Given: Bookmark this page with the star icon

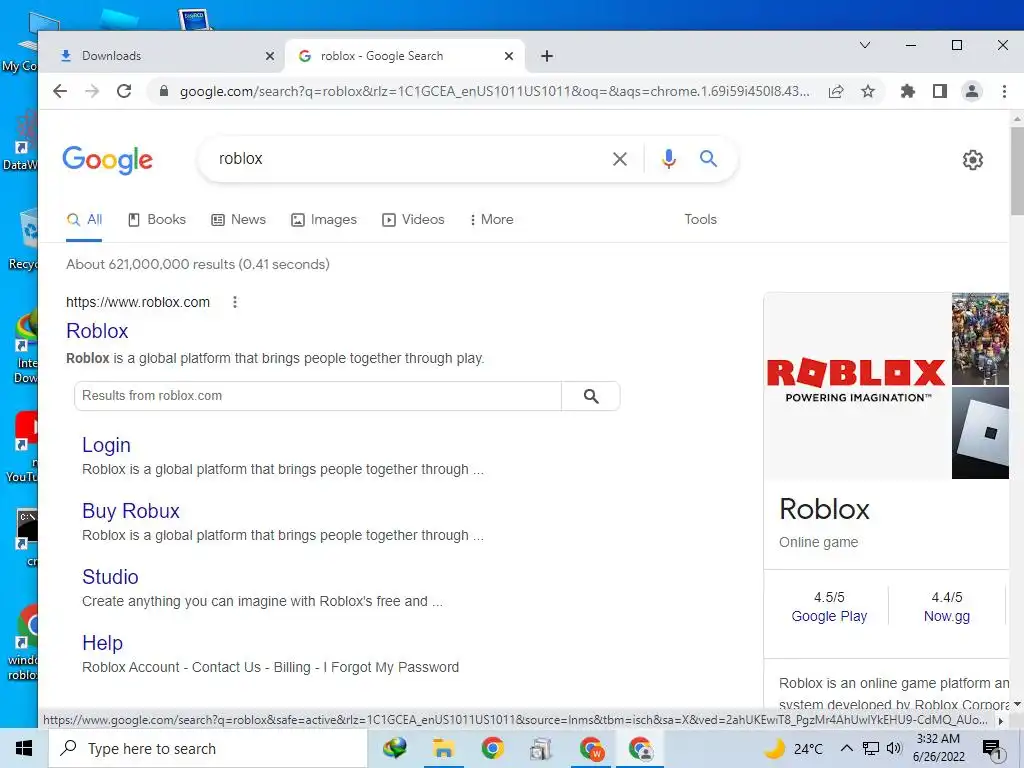Looking at the screenshot, I should [868, 91].
